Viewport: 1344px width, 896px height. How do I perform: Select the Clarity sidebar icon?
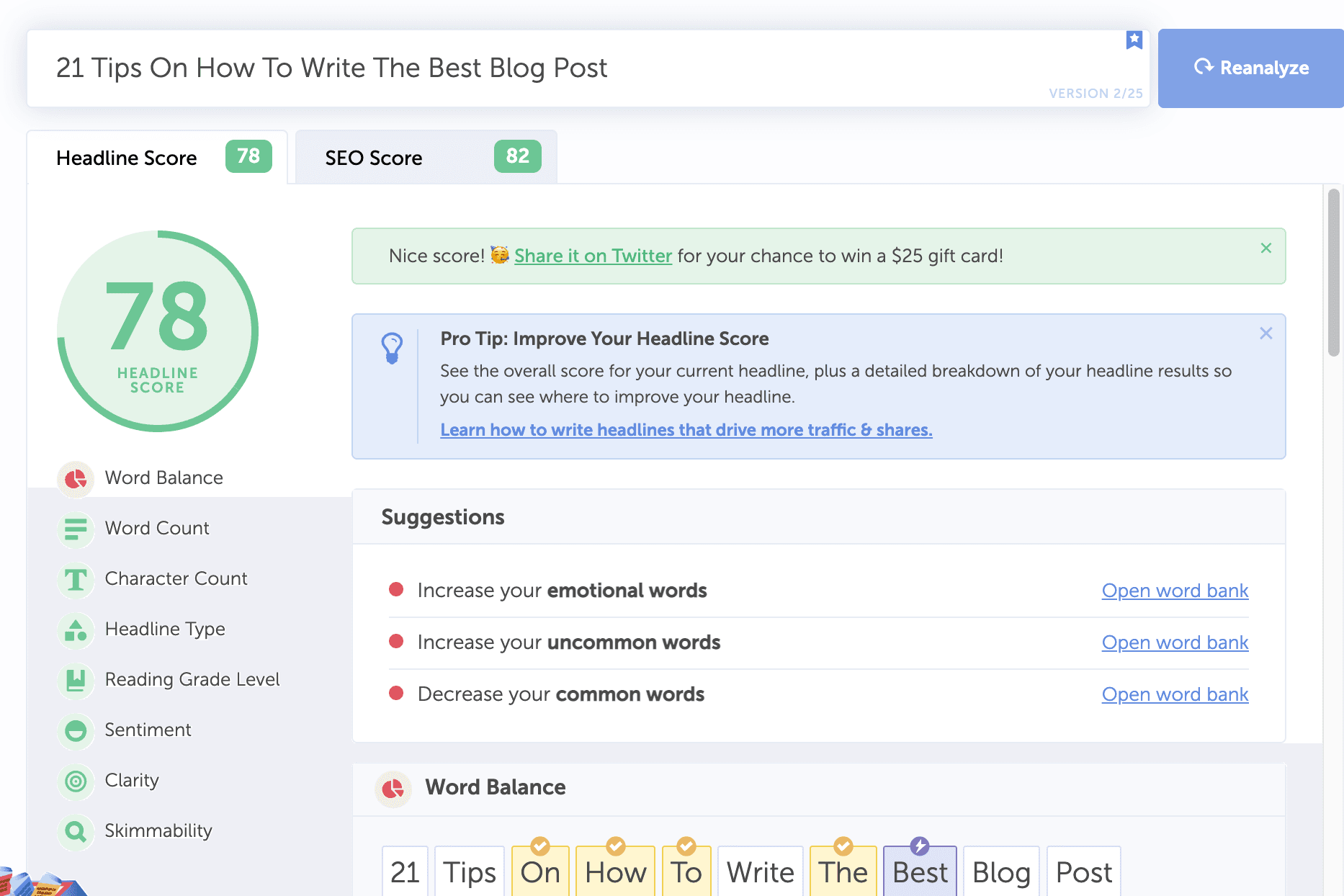[x=75, y=781]
